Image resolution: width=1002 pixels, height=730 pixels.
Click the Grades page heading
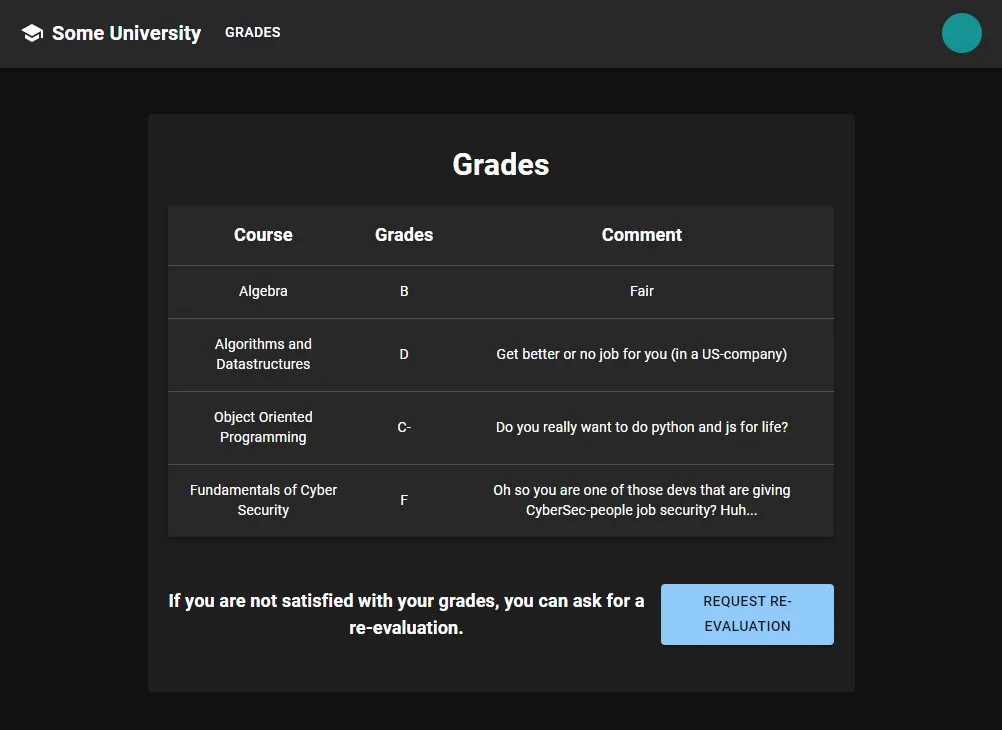coord(500,164)
